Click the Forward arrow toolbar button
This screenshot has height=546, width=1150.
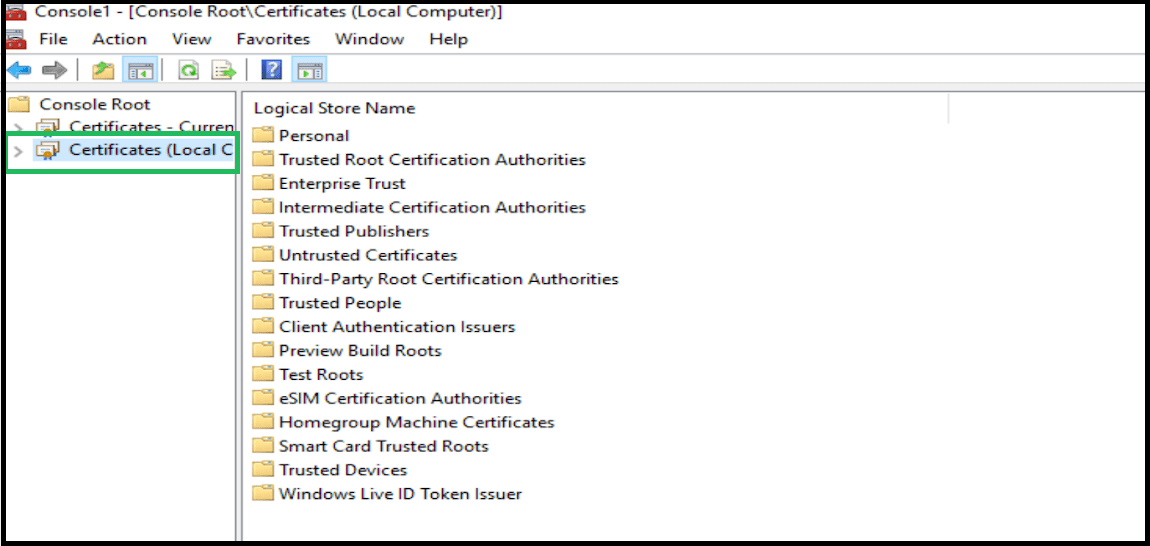[54, 70]
